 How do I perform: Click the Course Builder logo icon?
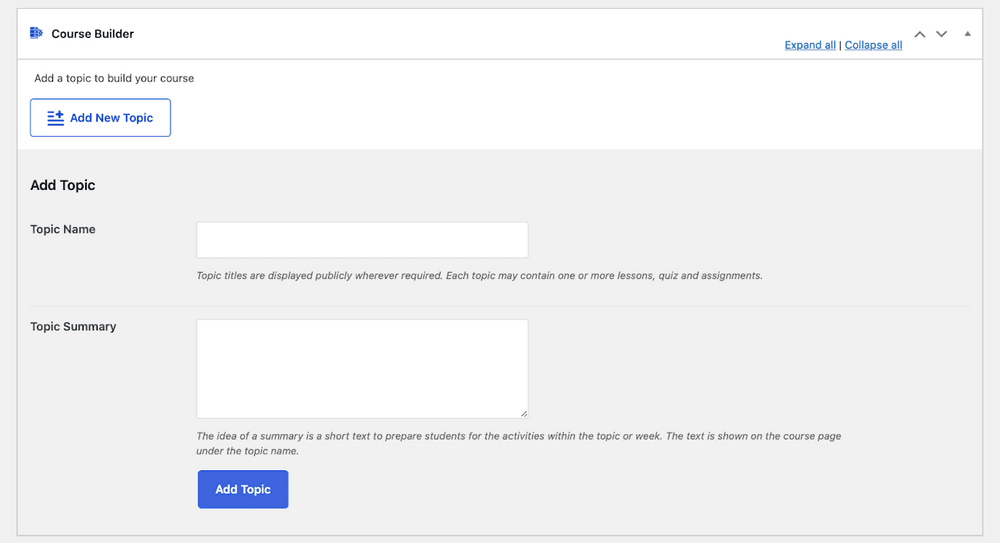[x=36, y=33]
